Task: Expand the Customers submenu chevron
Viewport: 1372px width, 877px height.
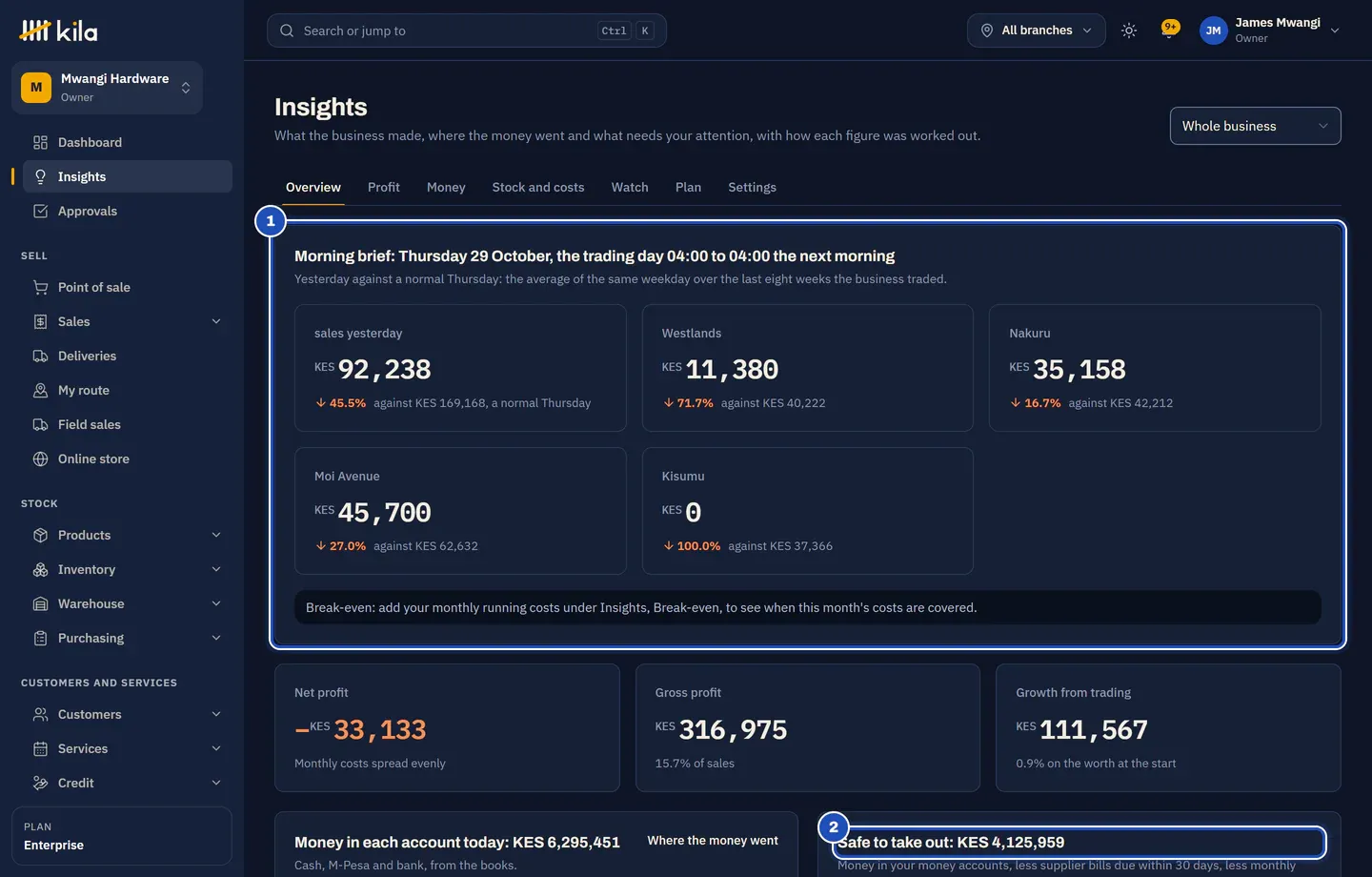Action: pyautogui.click(x=216, y=715)
